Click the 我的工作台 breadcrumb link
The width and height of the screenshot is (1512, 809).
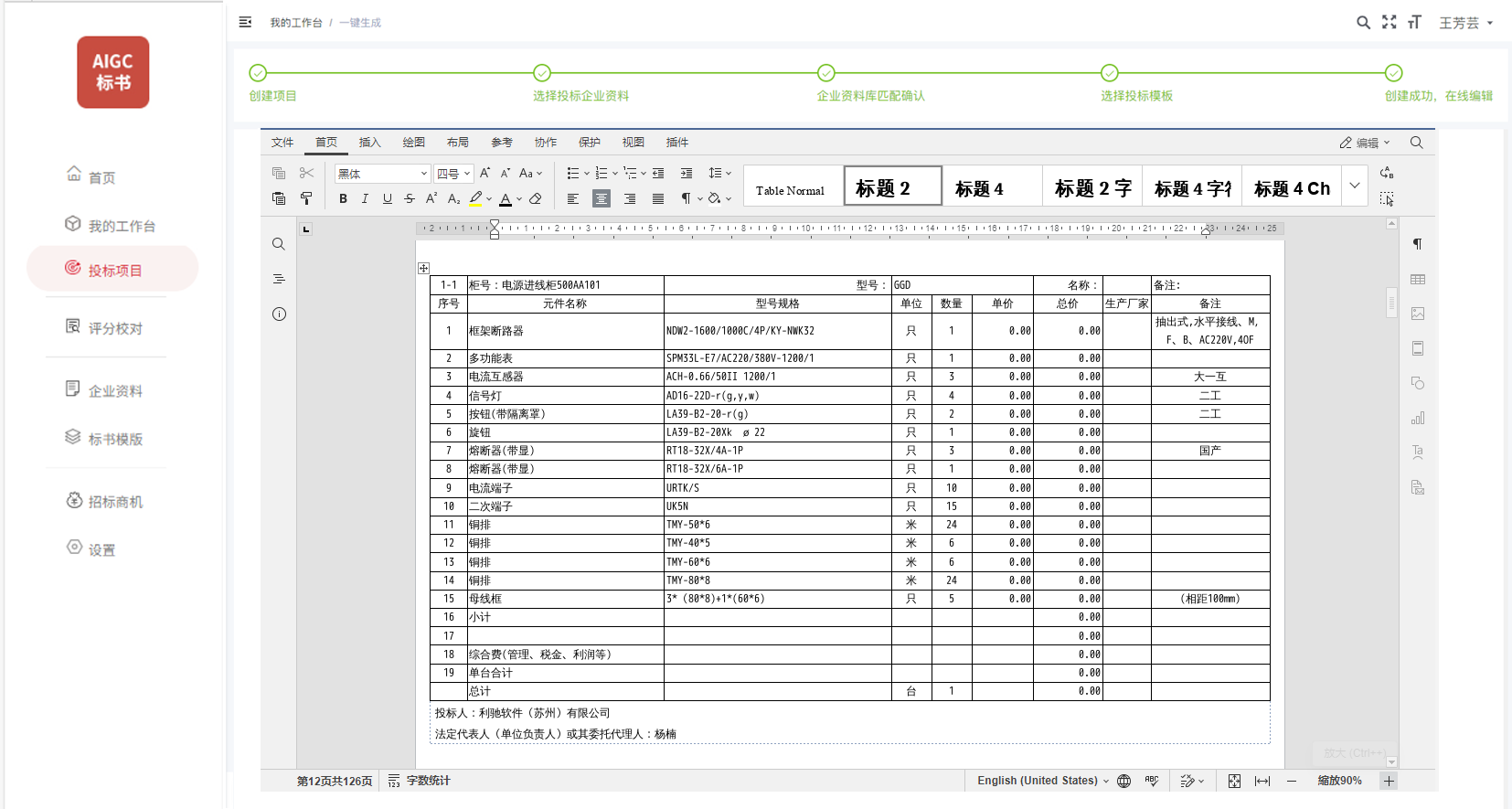click(x=296, y=23)
